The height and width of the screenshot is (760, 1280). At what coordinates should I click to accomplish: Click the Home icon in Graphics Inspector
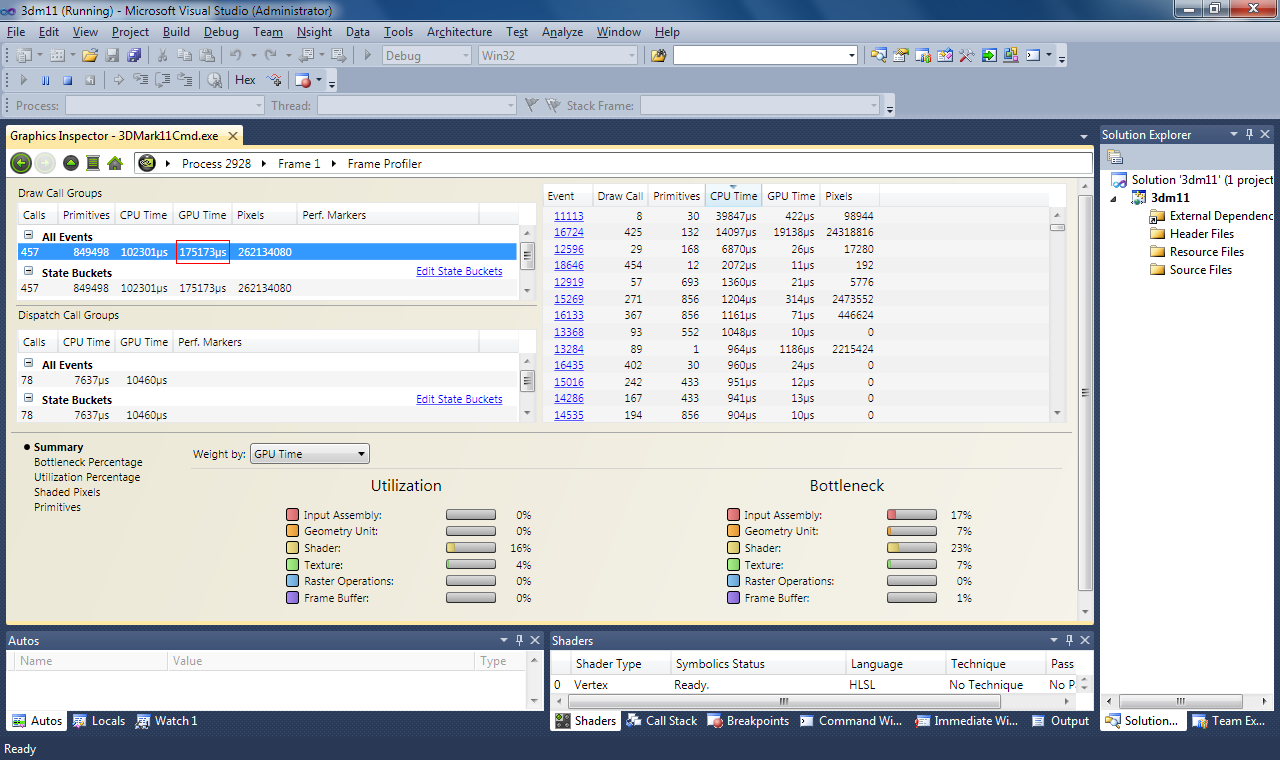[x=115, y=163]
